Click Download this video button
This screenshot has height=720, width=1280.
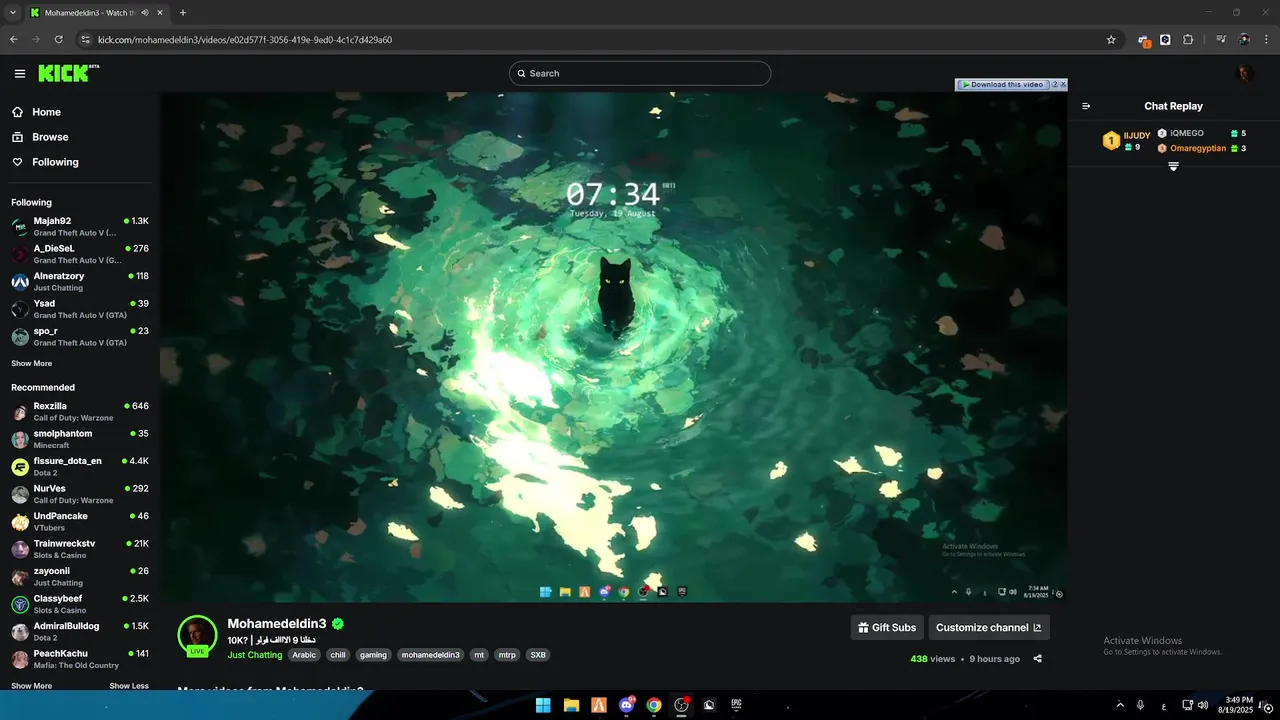[1002, 85]
